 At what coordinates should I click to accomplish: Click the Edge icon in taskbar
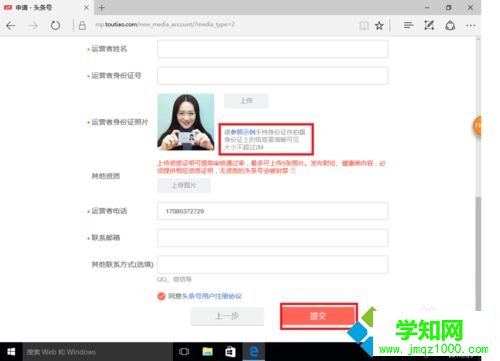click(254, 352)
